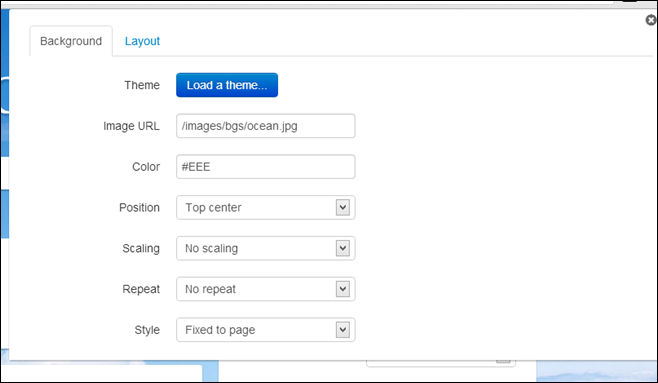This screenshot has height=383, width=658.
Task: Focus the Image URL text field
Action: [x=266, y=126]
